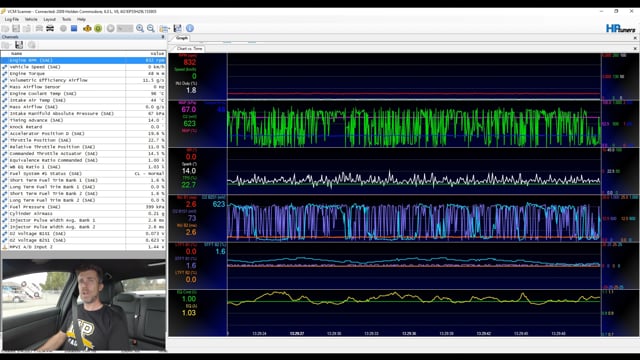
Task: Open the Tools menu
Action: [67, 19]
